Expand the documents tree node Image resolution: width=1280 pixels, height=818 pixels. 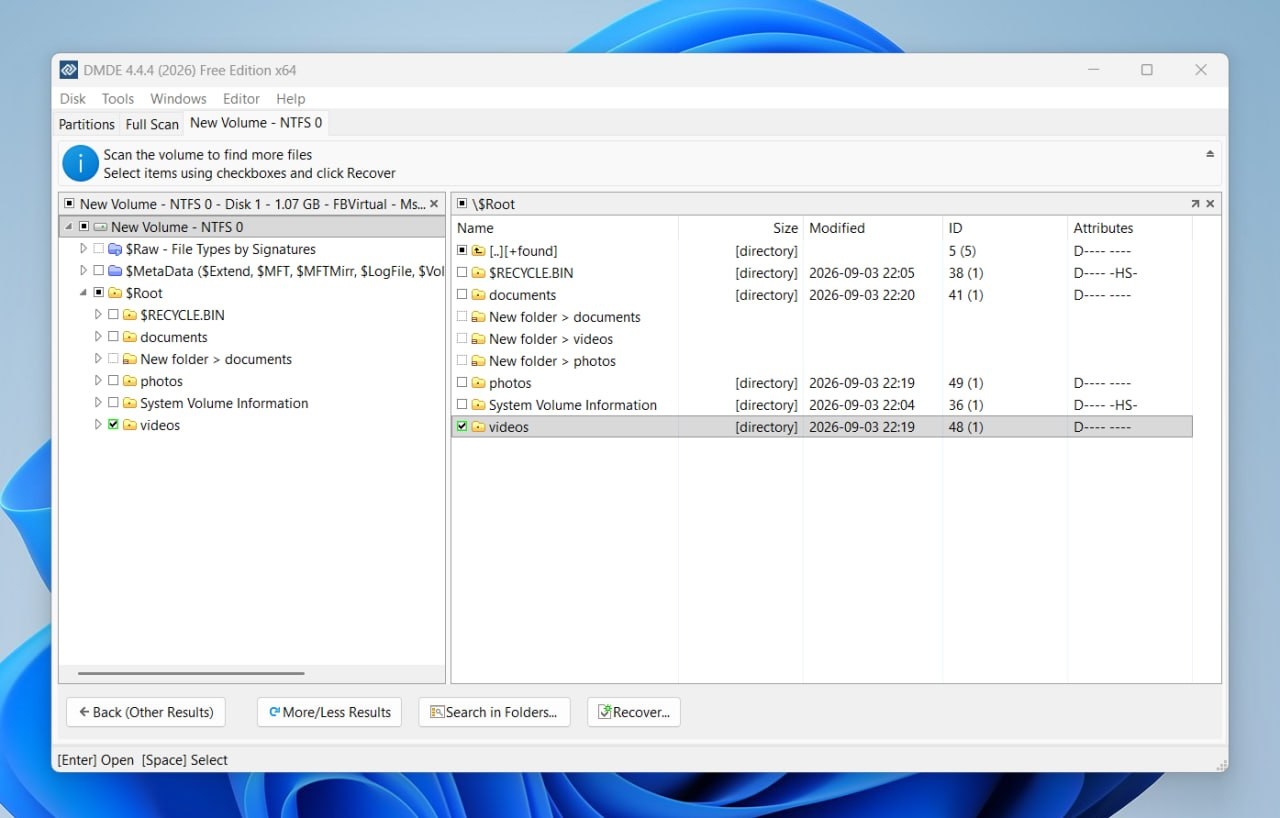(98, 337)
